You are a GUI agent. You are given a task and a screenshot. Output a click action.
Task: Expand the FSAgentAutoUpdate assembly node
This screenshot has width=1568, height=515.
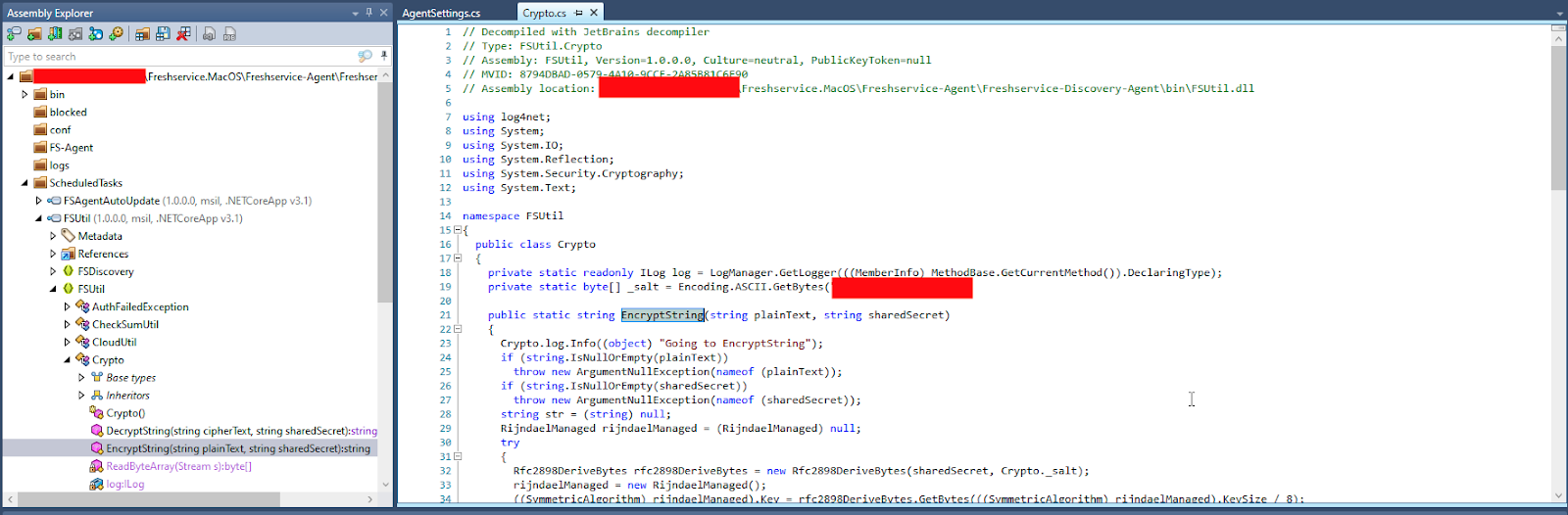click(39, 201)
